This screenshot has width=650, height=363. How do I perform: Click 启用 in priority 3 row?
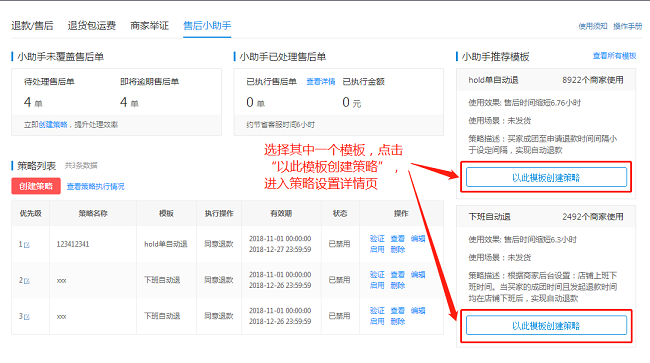click(377, 322)
